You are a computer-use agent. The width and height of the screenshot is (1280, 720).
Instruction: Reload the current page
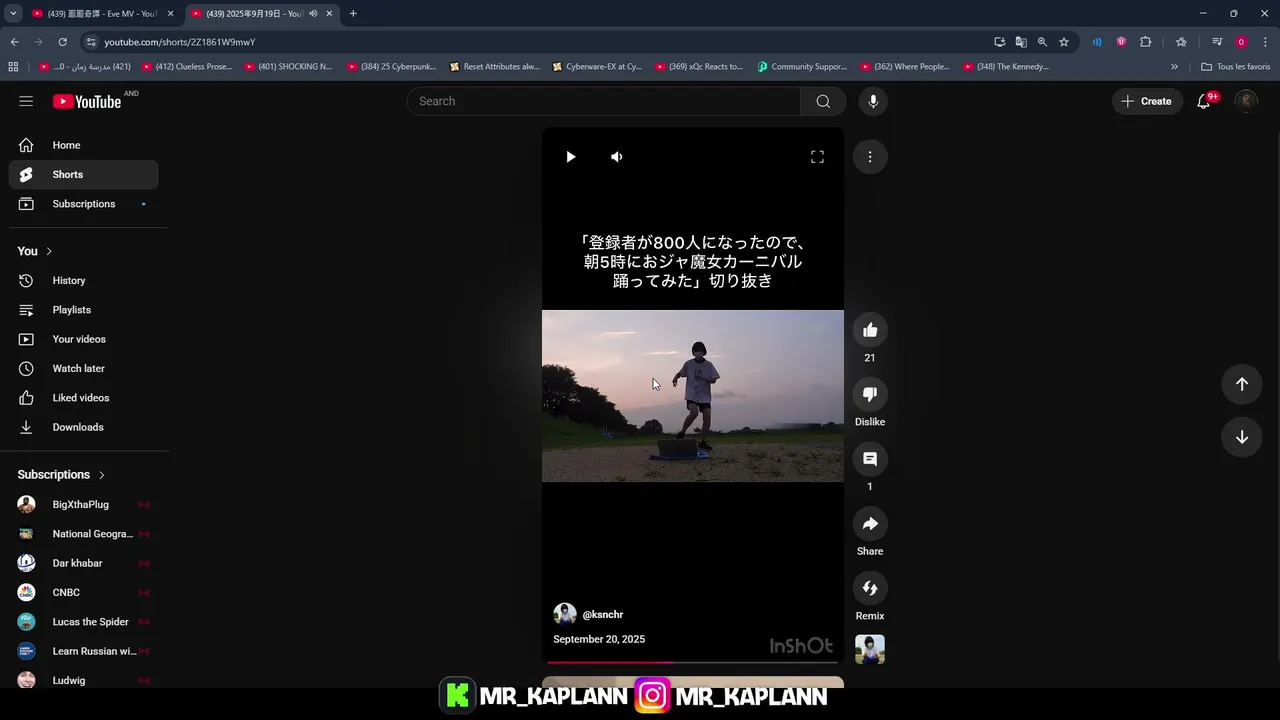pos(62,42)
